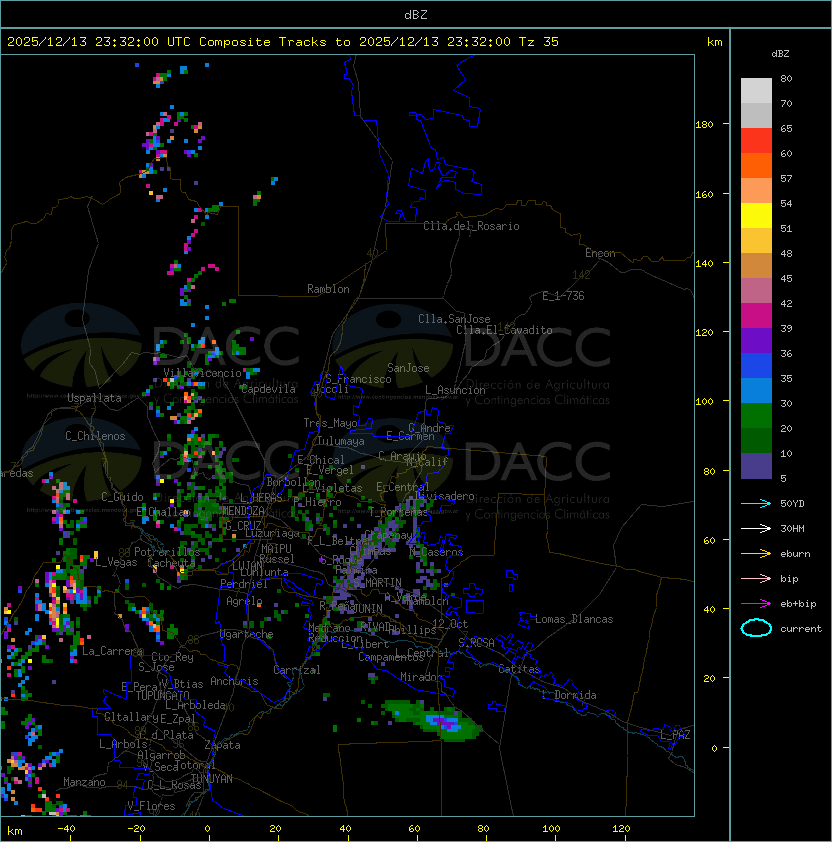Click the S_ROSA place label
The image size is (832, 842).
coord(476,642)
